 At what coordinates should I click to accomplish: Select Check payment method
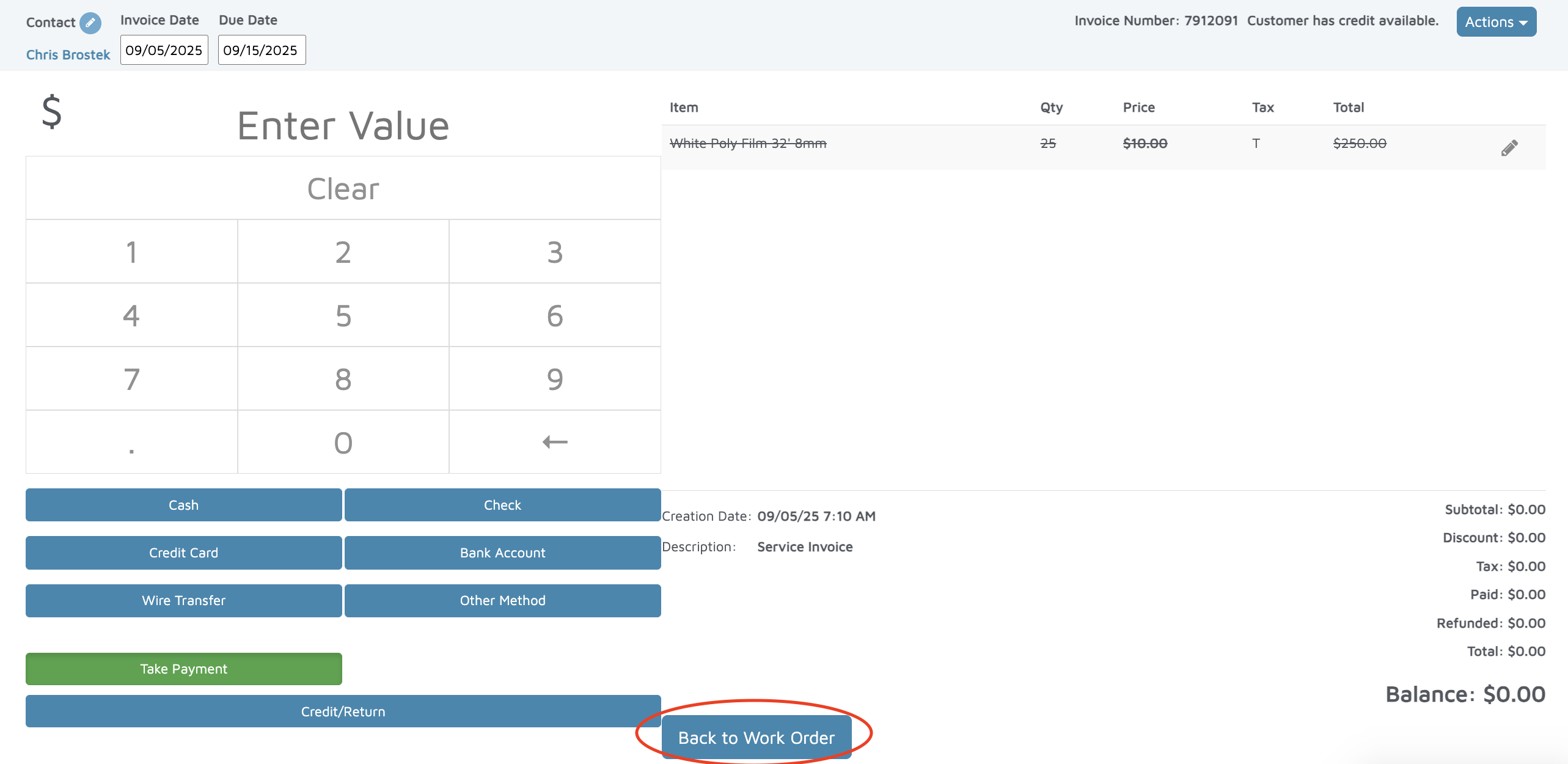click(502, 505)
